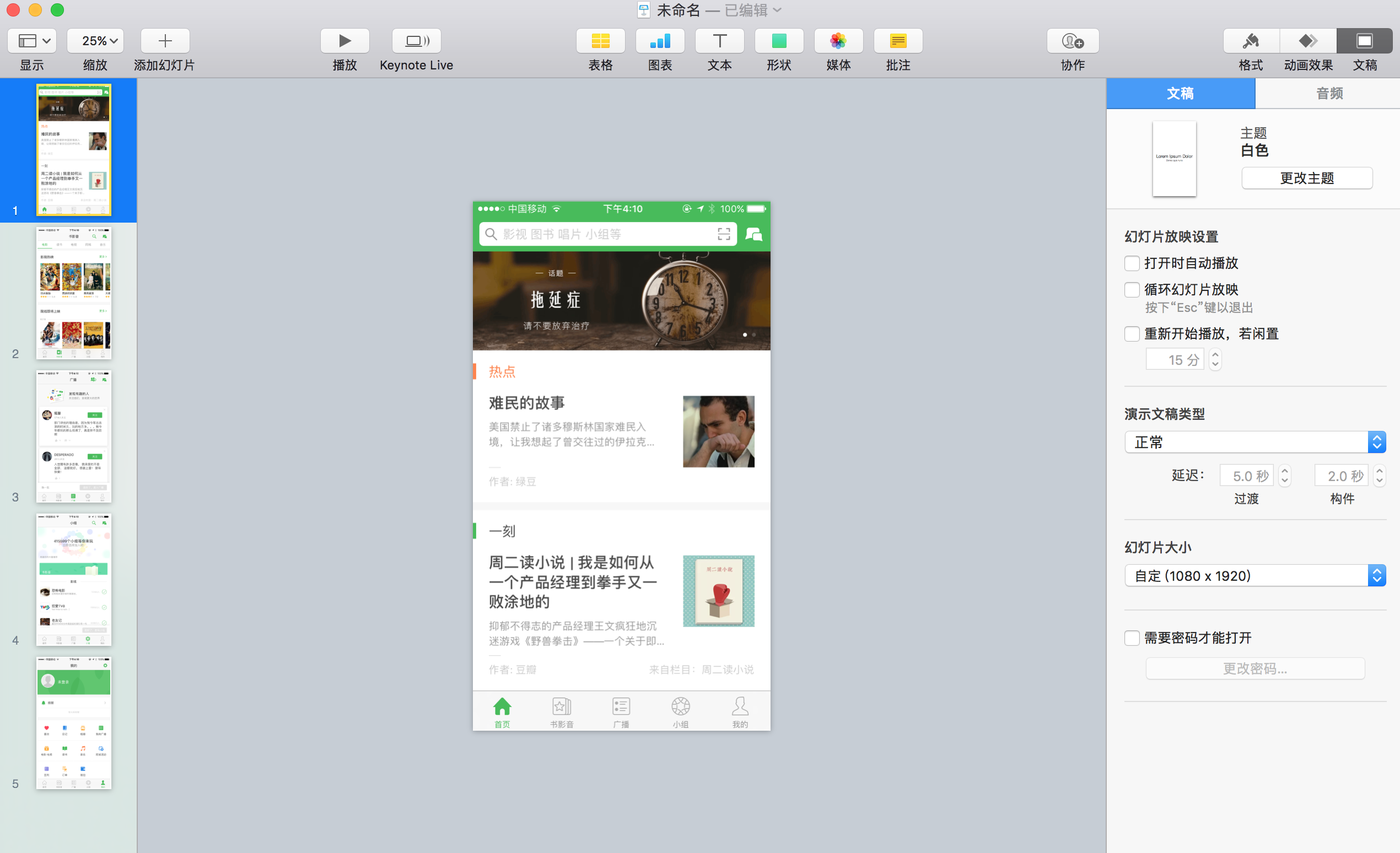Open the 25% zoom dropdown

point(95,41)
